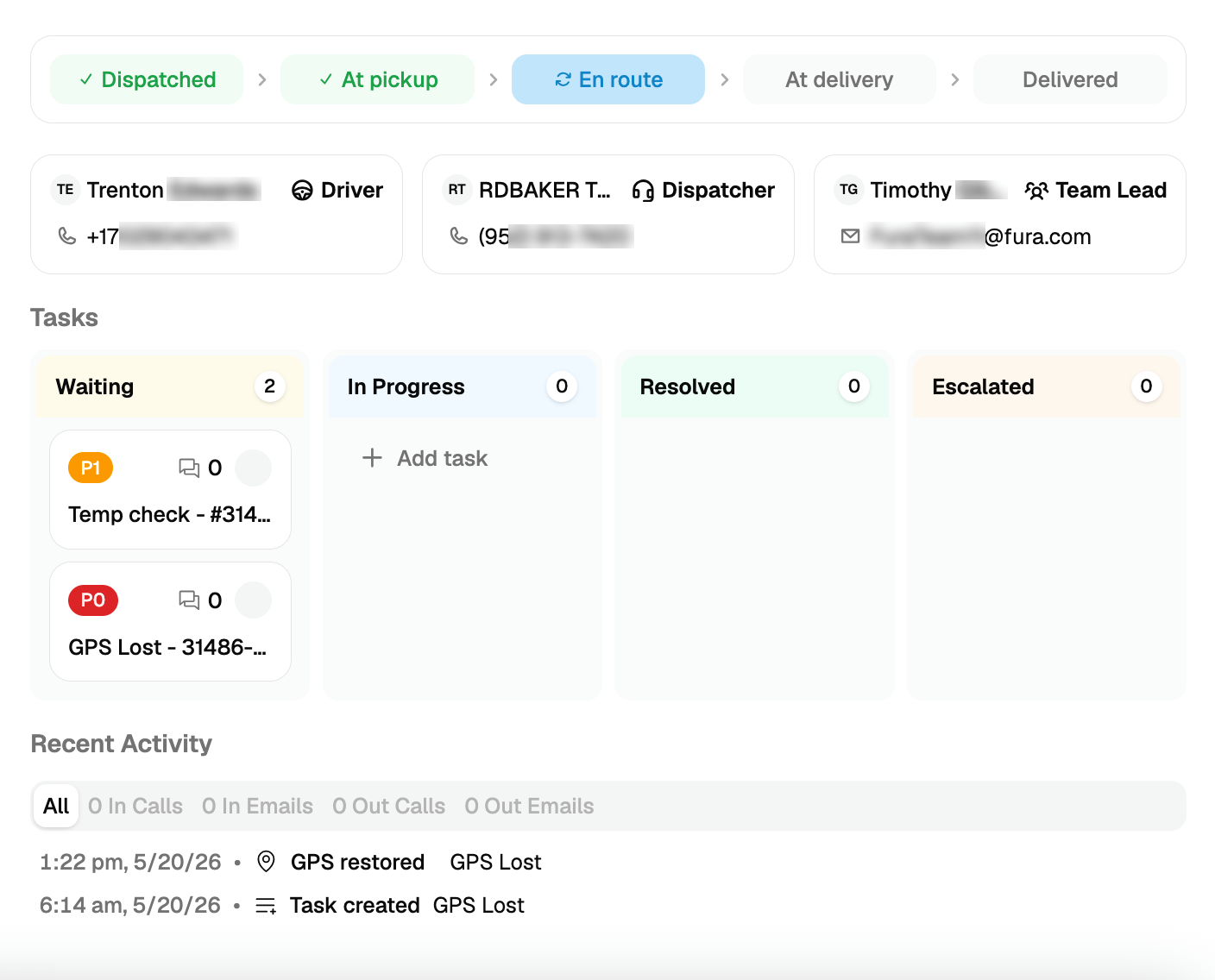This screenshot has width=1215, height=980.
Task: Click the dispatcher phone icon
Action: (458, 236)
